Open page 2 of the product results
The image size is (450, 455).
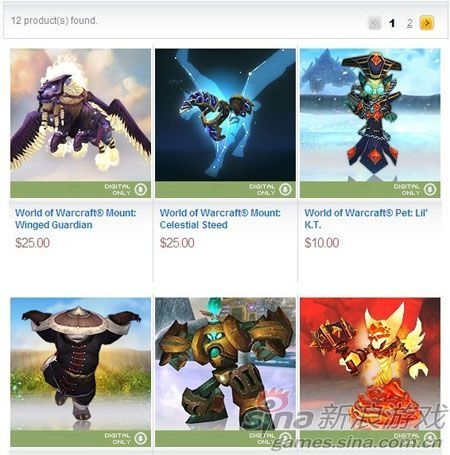[x=410, y=23]
